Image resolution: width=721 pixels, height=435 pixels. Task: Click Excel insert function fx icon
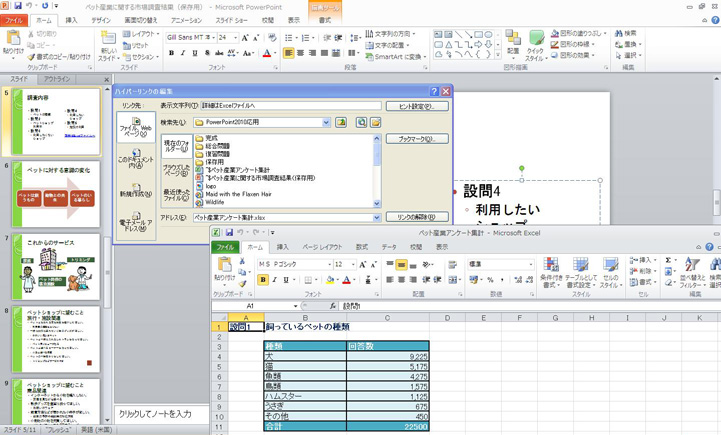[x=333, y=306]
